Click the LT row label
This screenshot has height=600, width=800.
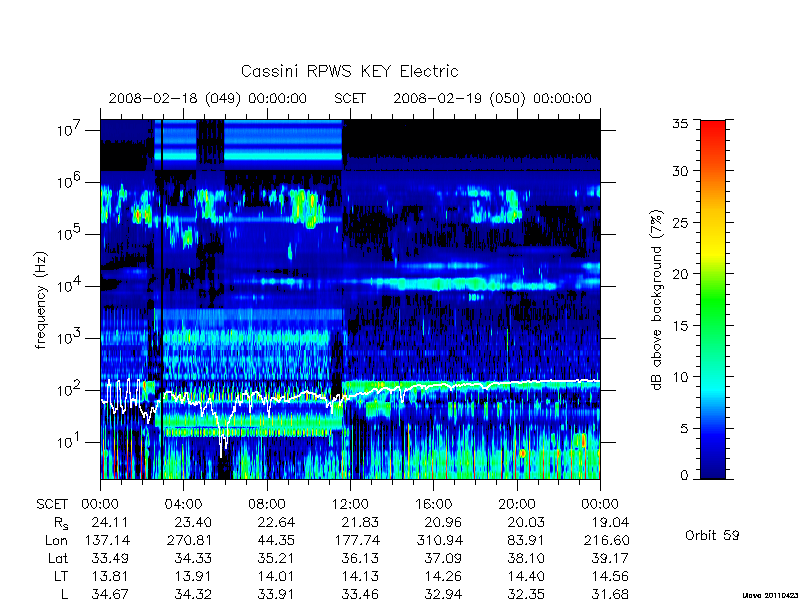[x=61, y=577]
